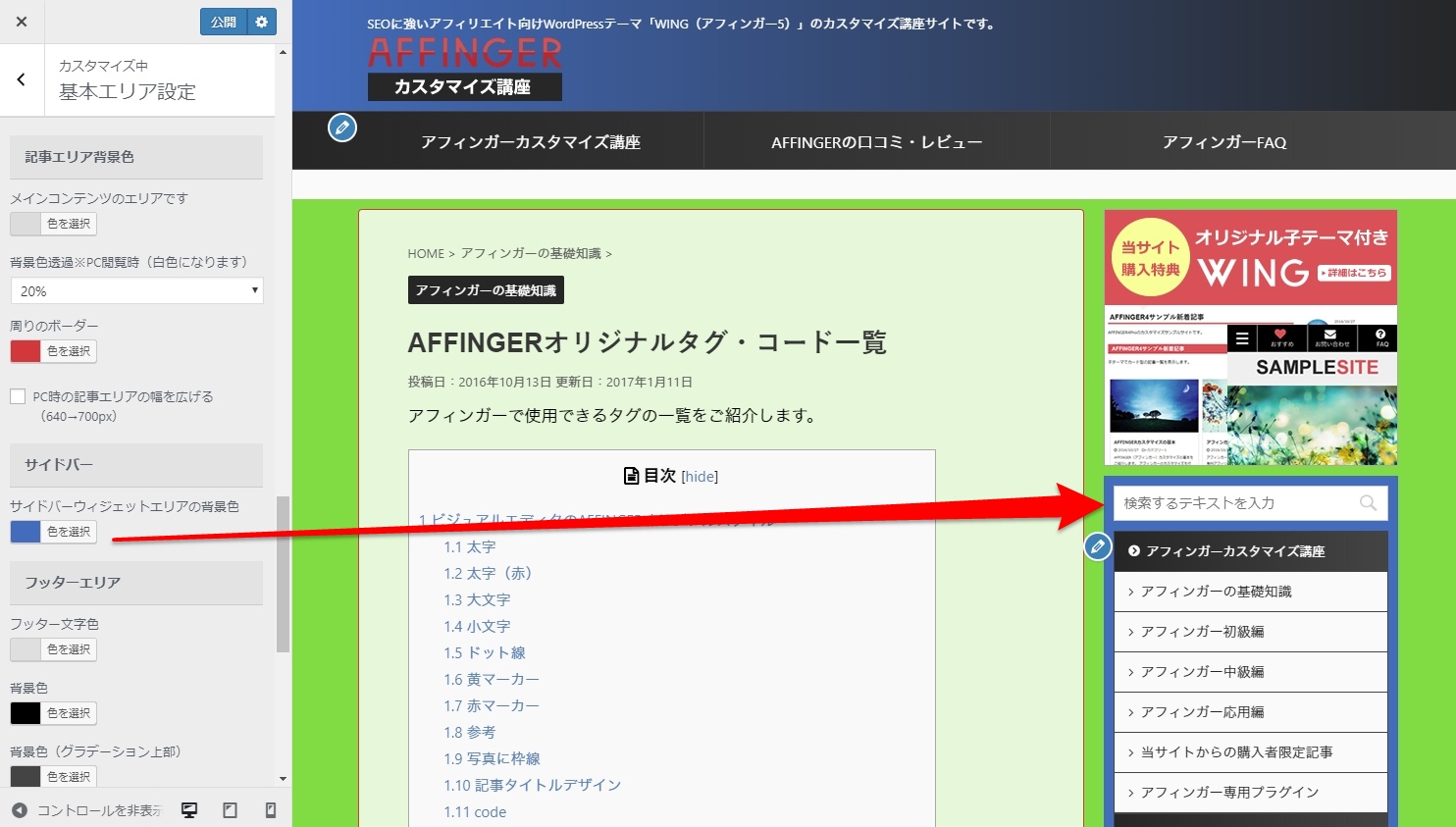Open アフィンガーカスタマイズ講座 header menu item
The image size is (1456, 827).
click(531, 142)
